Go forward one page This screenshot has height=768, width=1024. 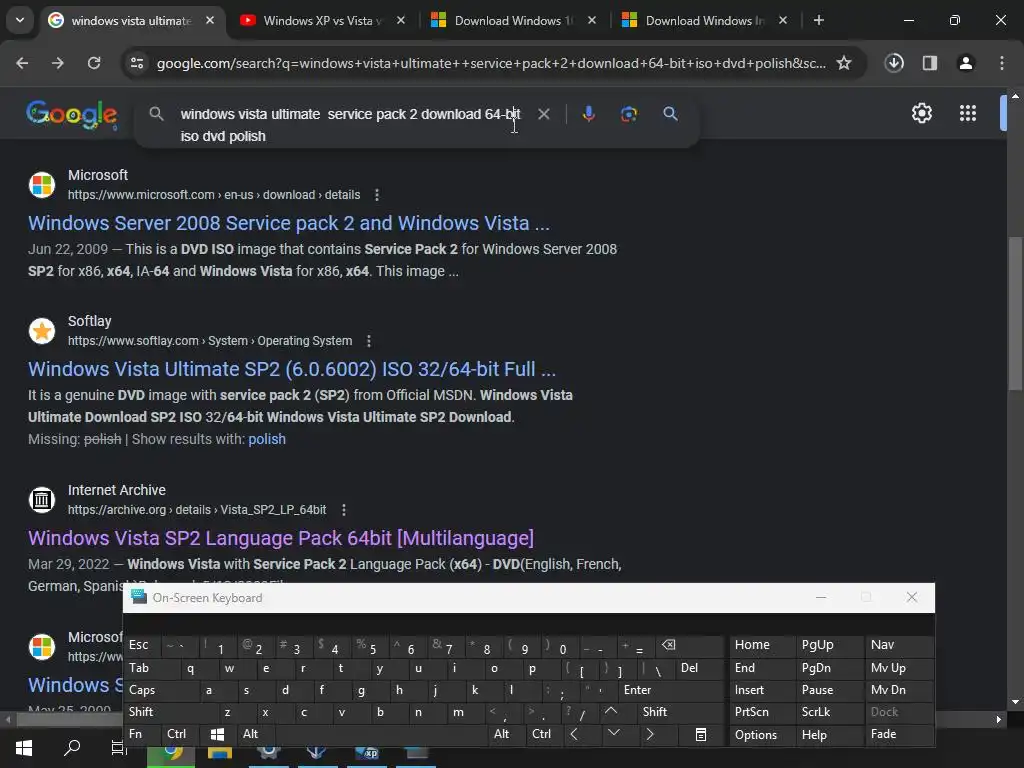point(58,63)
